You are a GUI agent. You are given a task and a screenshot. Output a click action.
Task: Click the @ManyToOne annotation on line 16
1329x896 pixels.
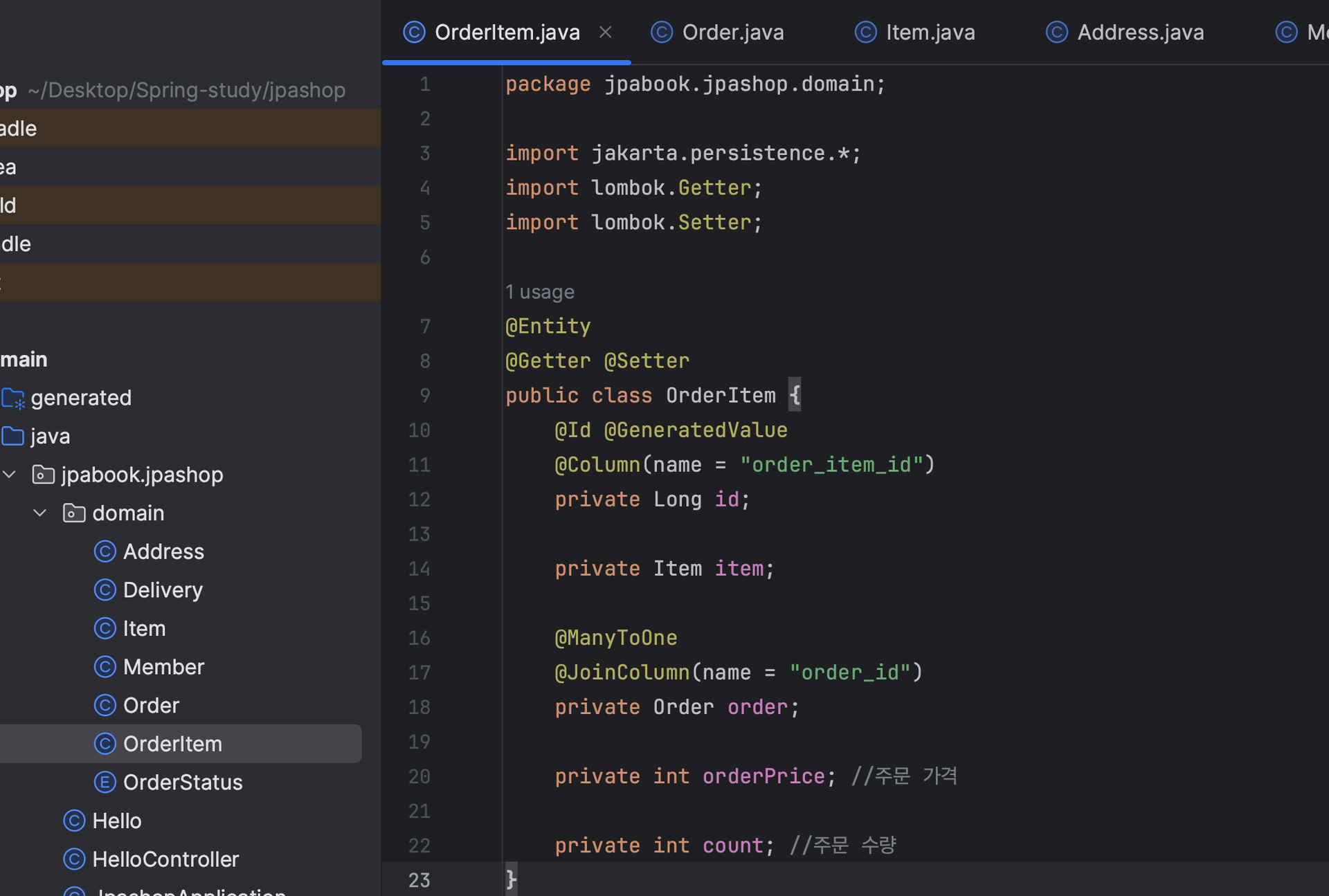click(x=616, y=637)
